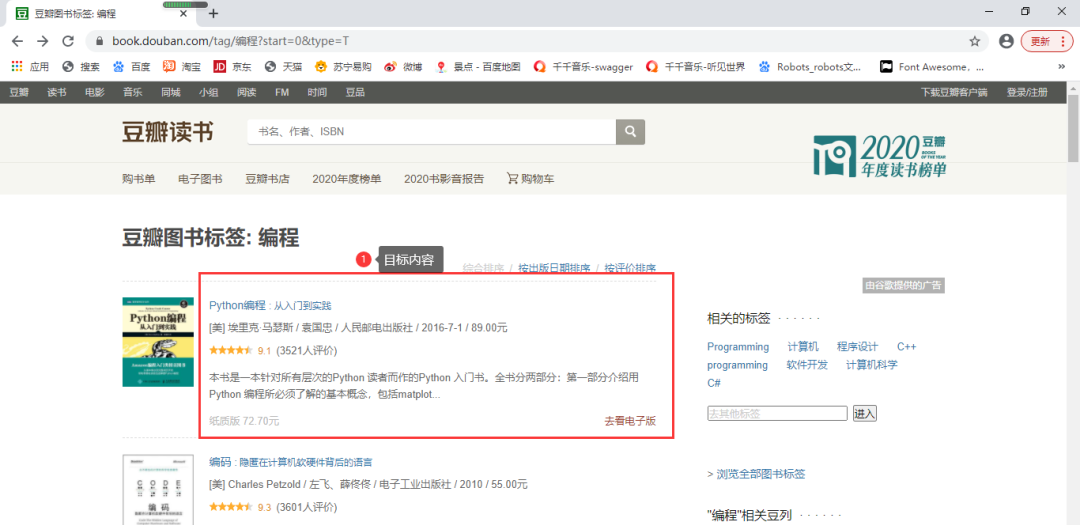Click the red 更新 update button
Image resolution: width=1080 pixels, height=525 pixels.
pos(1046,41)
